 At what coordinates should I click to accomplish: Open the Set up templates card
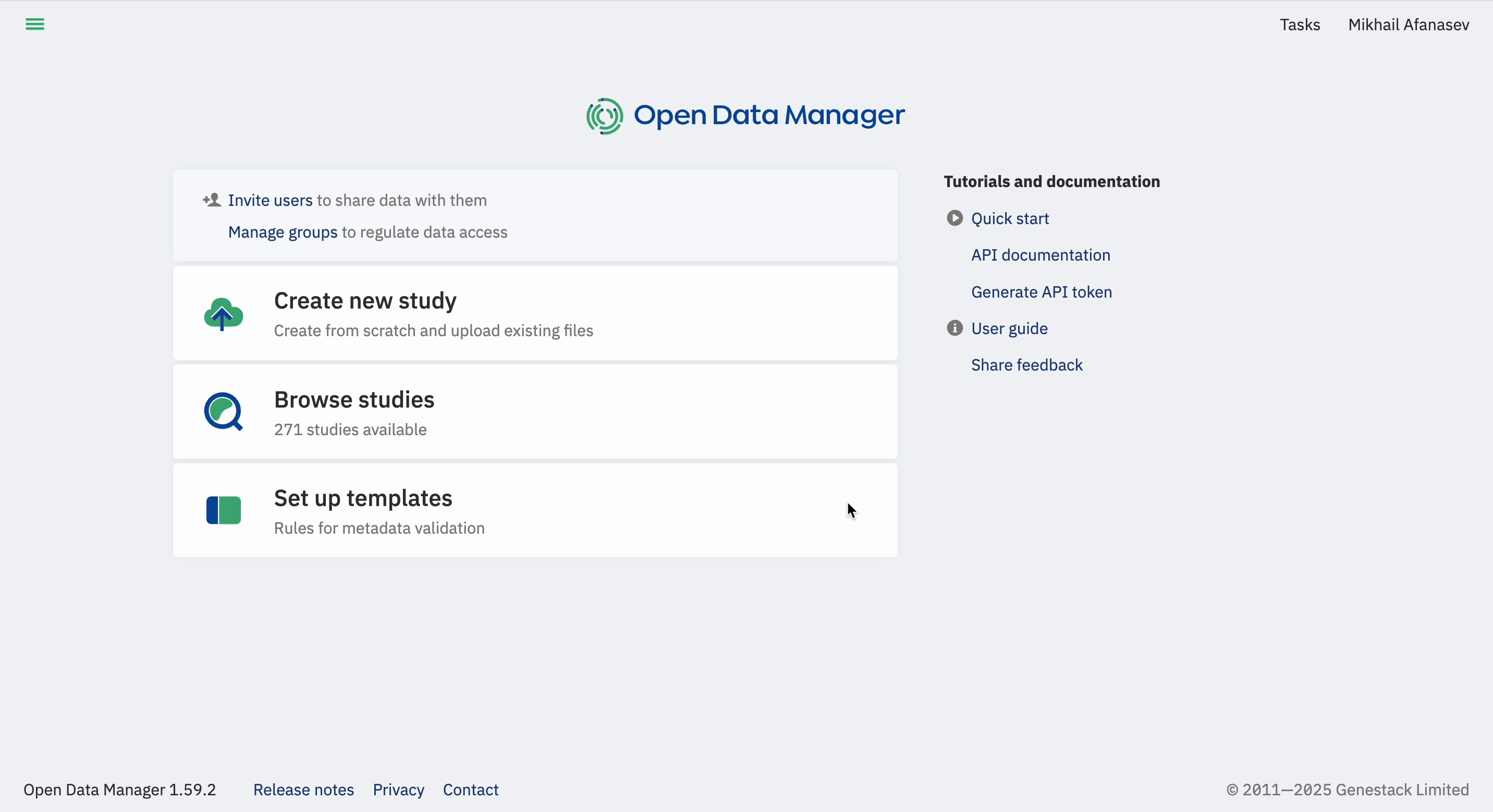[535, 510]
